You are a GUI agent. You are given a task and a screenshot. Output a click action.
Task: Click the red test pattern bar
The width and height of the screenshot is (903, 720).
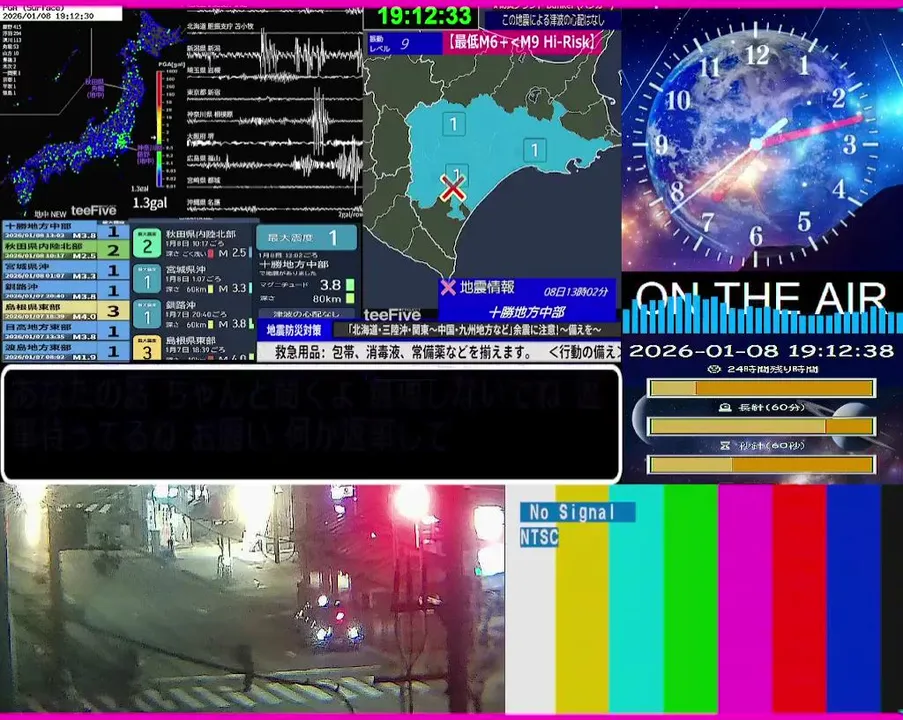click(799, 599)
